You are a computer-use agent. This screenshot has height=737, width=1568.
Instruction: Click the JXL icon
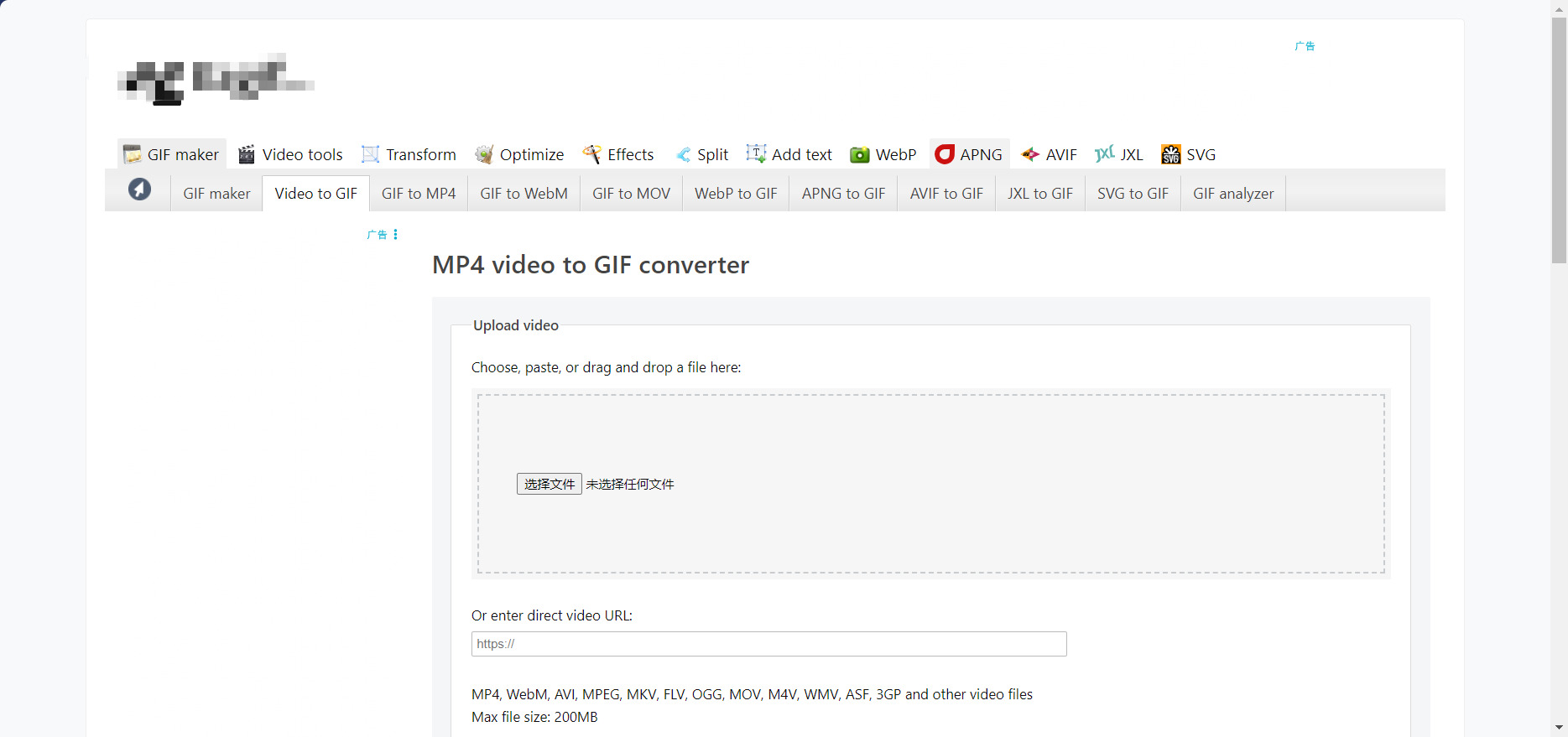(1105, 154)
